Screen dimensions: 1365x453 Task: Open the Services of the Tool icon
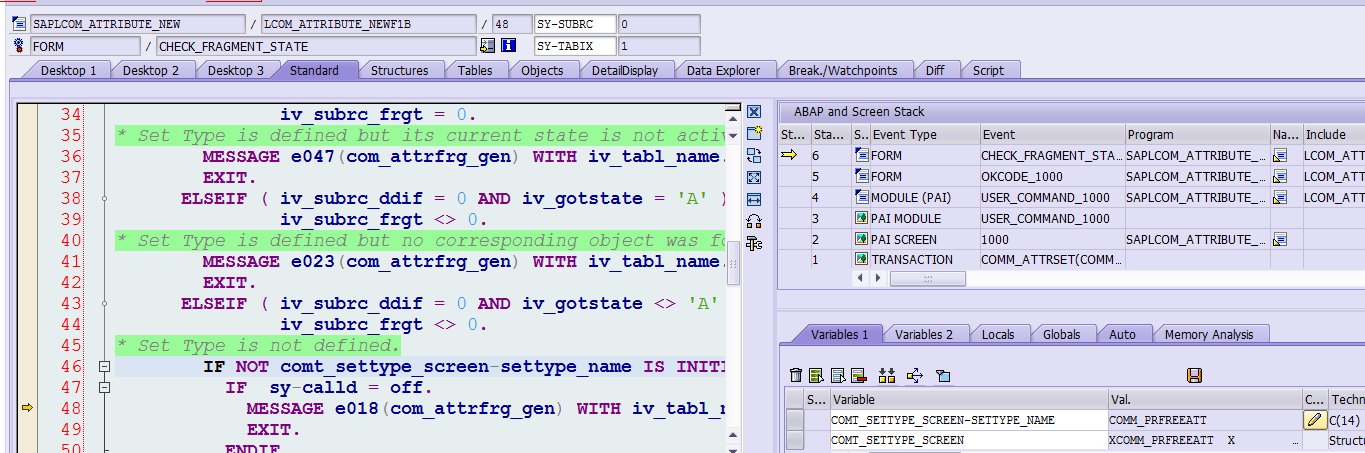[x=754, y=221]
